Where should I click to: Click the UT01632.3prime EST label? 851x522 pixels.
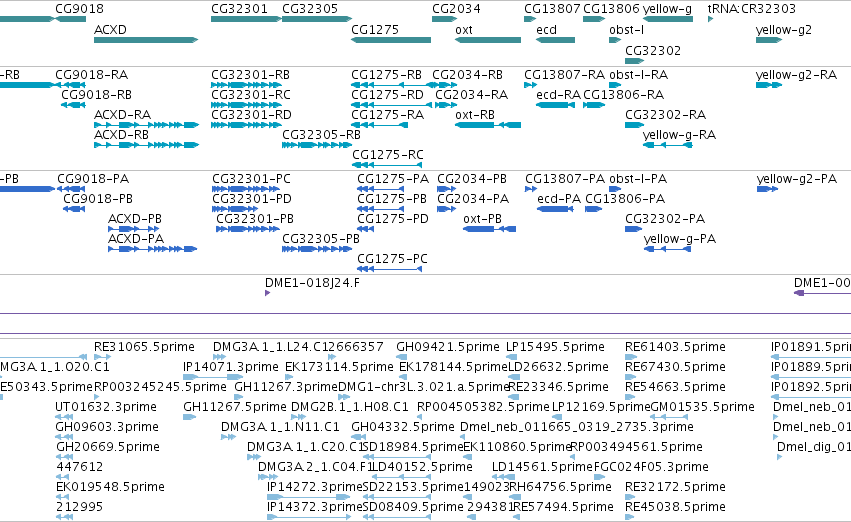click(106, 407)
